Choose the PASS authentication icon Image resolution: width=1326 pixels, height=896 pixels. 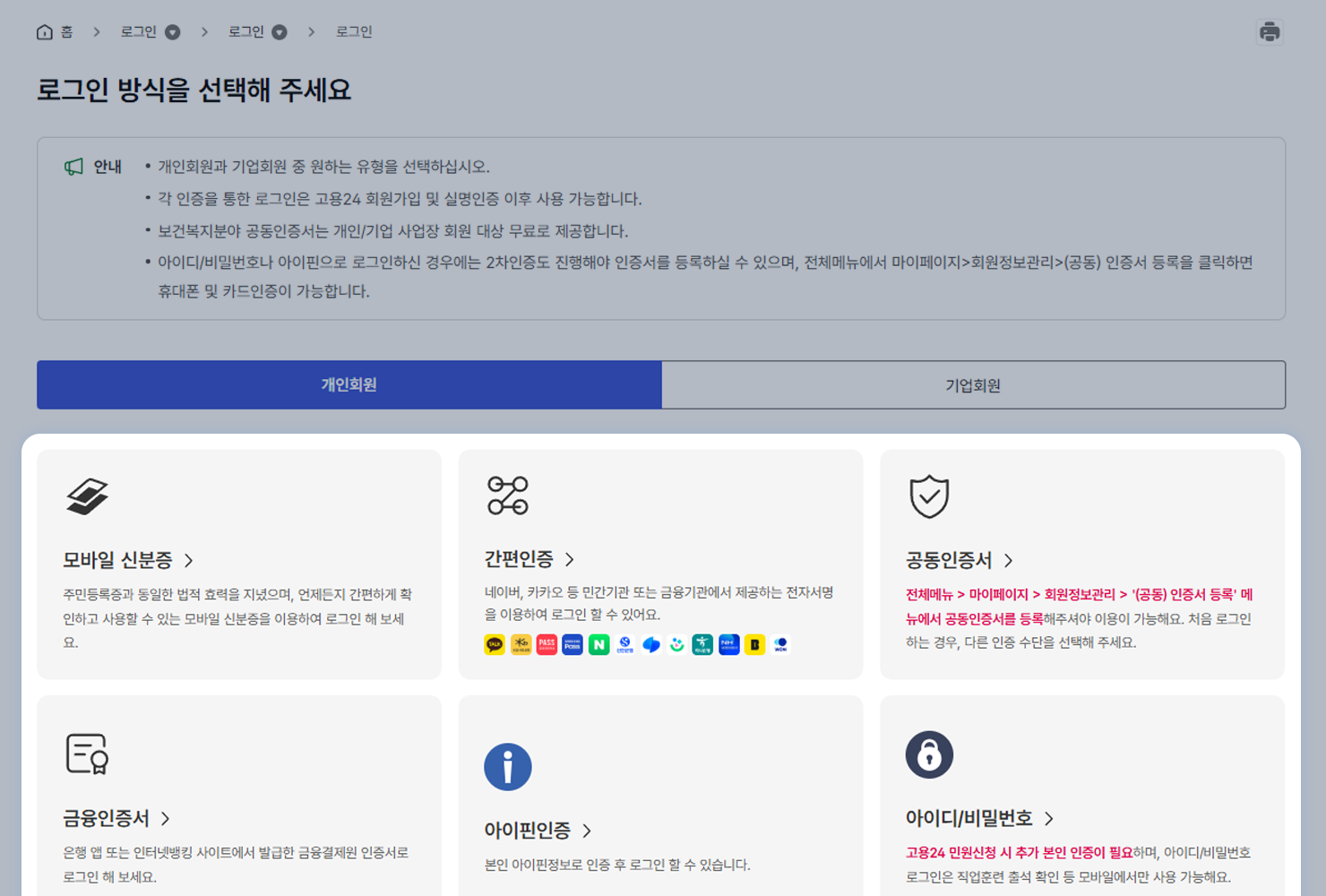pos(547,644)
